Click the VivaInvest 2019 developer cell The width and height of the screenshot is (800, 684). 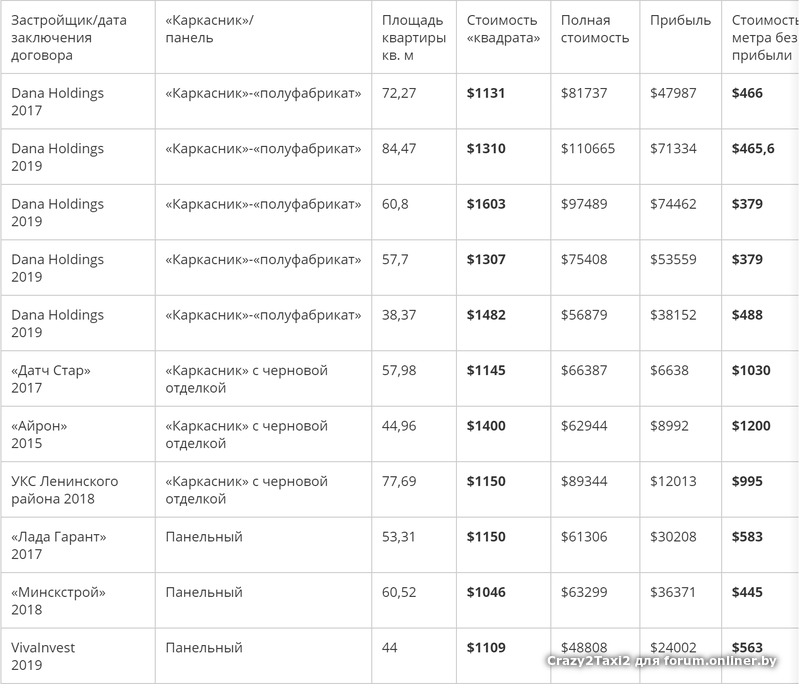coord(43,656)
